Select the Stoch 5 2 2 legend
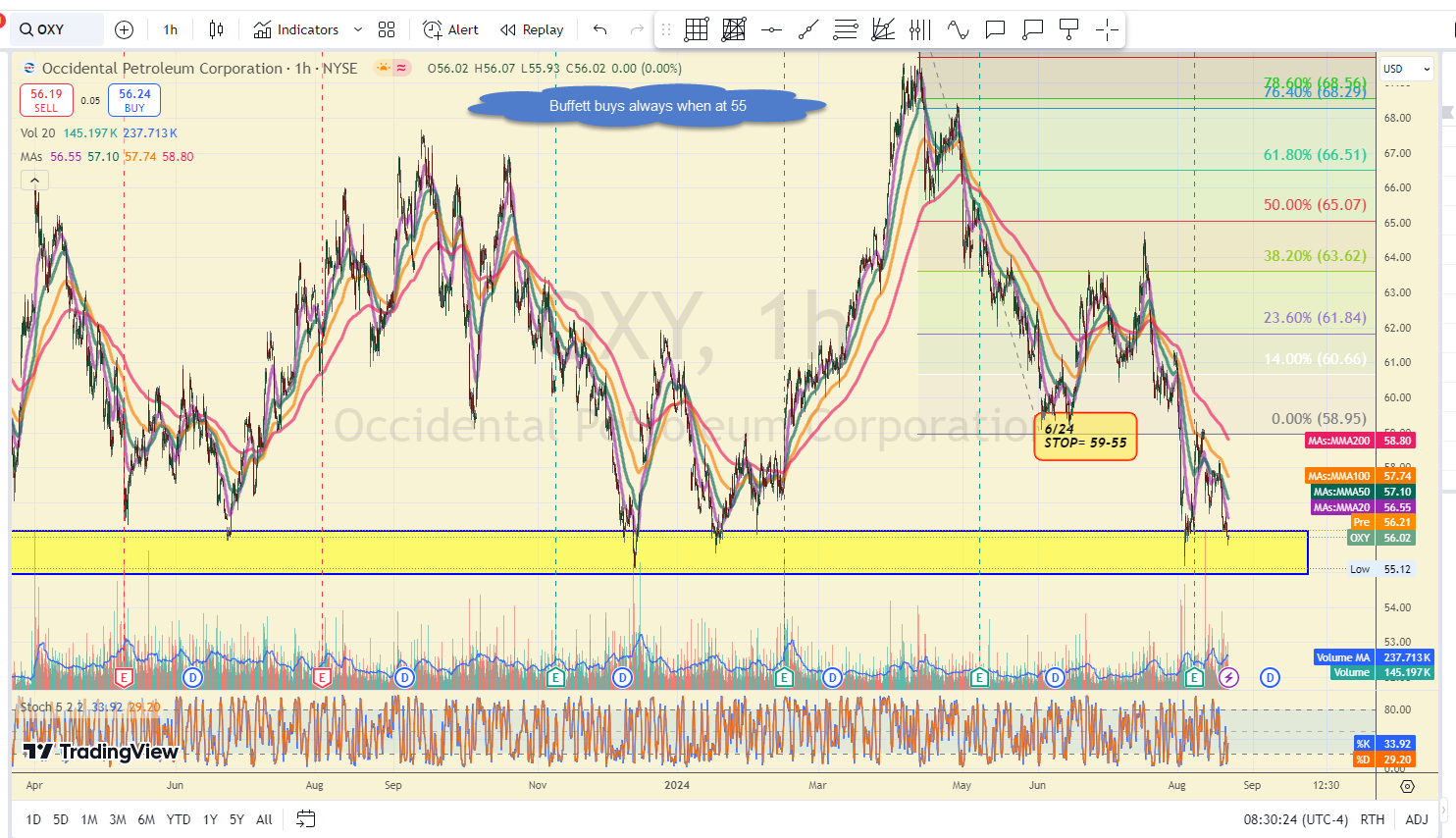This screenshot has width=1456, height=838. [90, 707]
